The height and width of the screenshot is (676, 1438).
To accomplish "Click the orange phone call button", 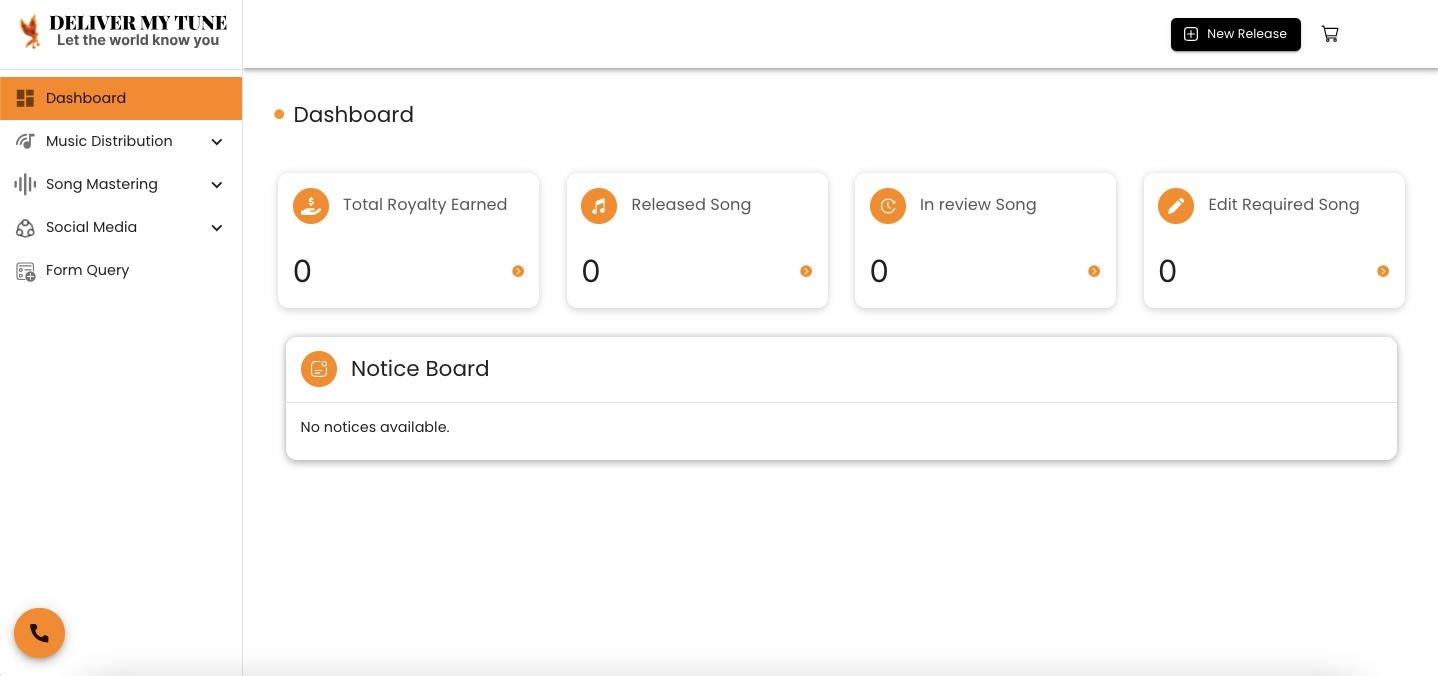I will coord(39,633).
